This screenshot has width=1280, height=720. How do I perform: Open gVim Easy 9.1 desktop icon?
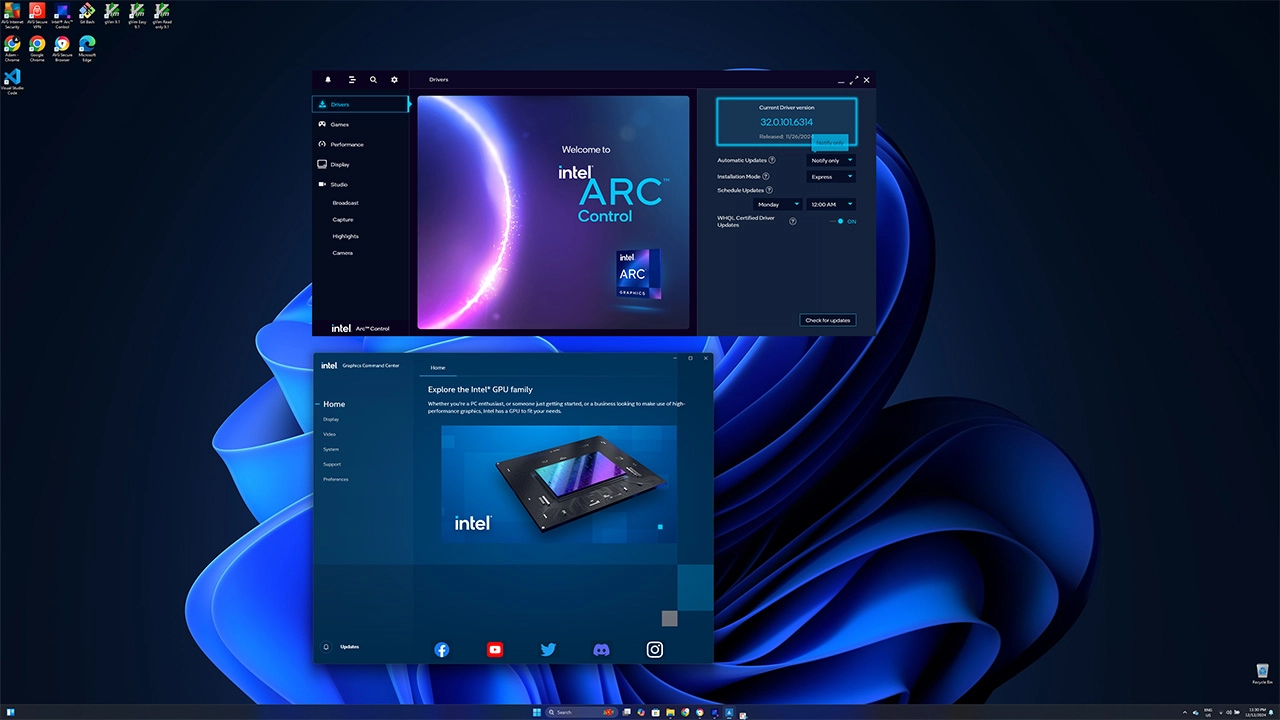pyautogui.click(x=137, y=16)
